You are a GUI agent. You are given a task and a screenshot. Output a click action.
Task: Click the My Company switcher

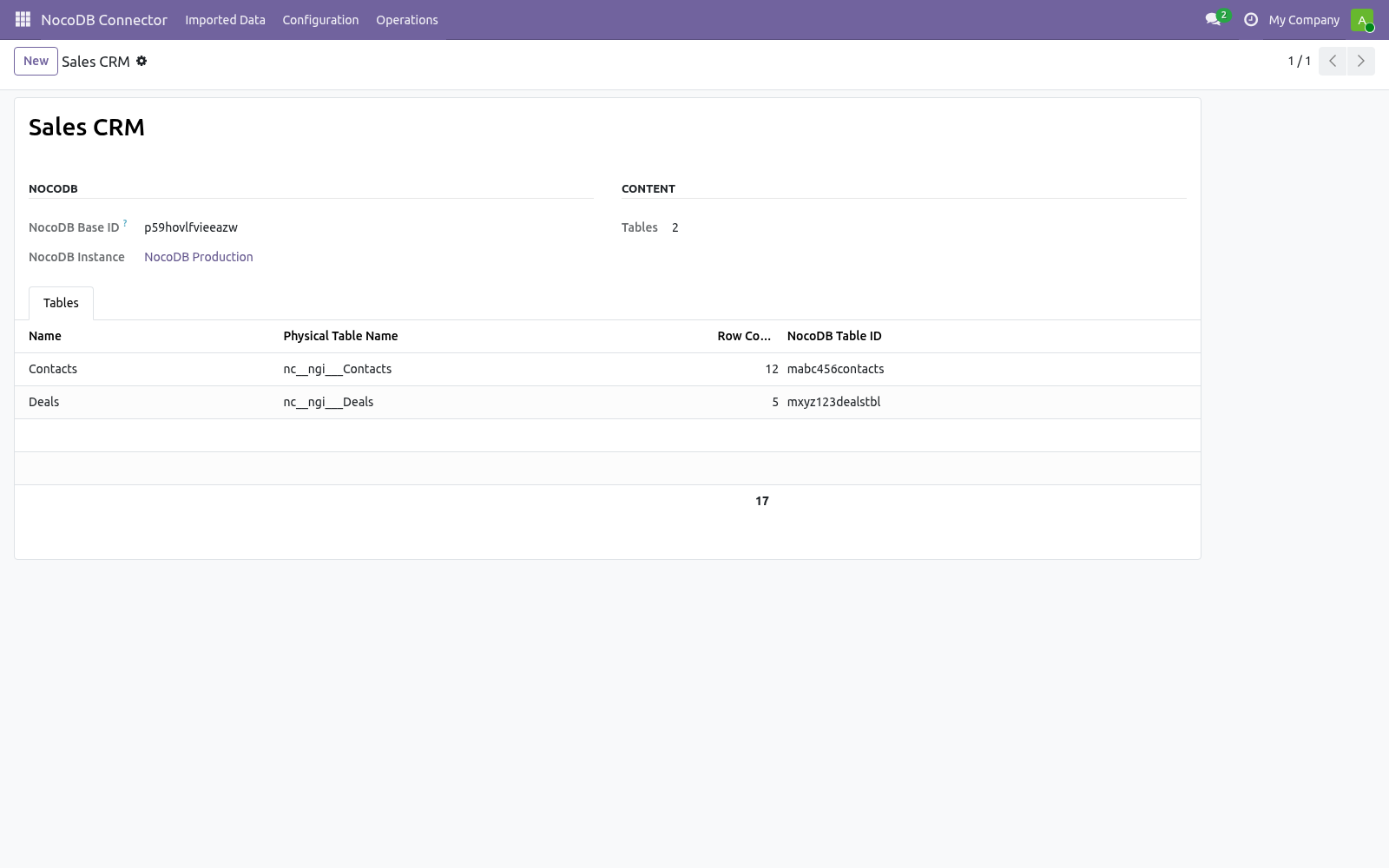click(1304, 19)
